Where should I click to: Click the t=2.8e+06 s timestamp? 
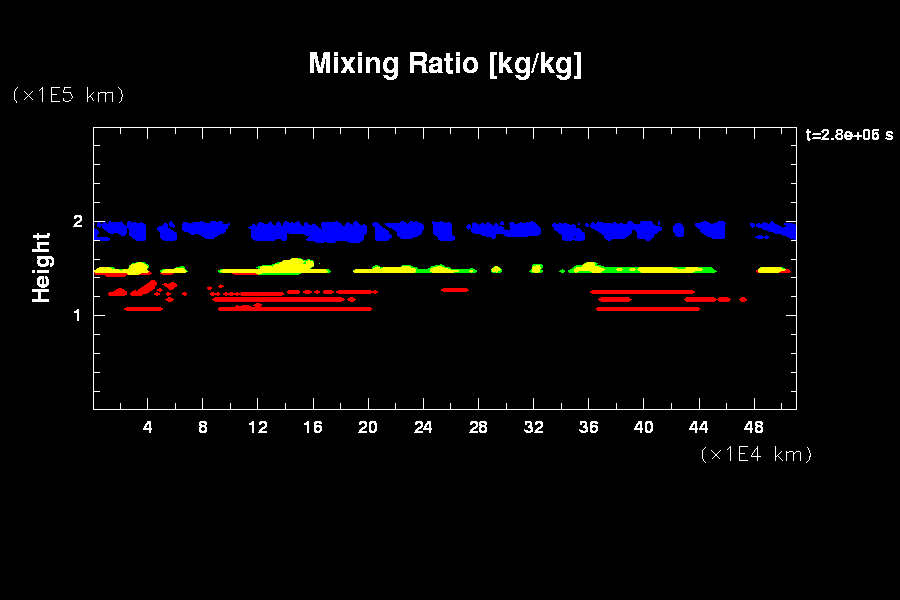coord(849,135)
